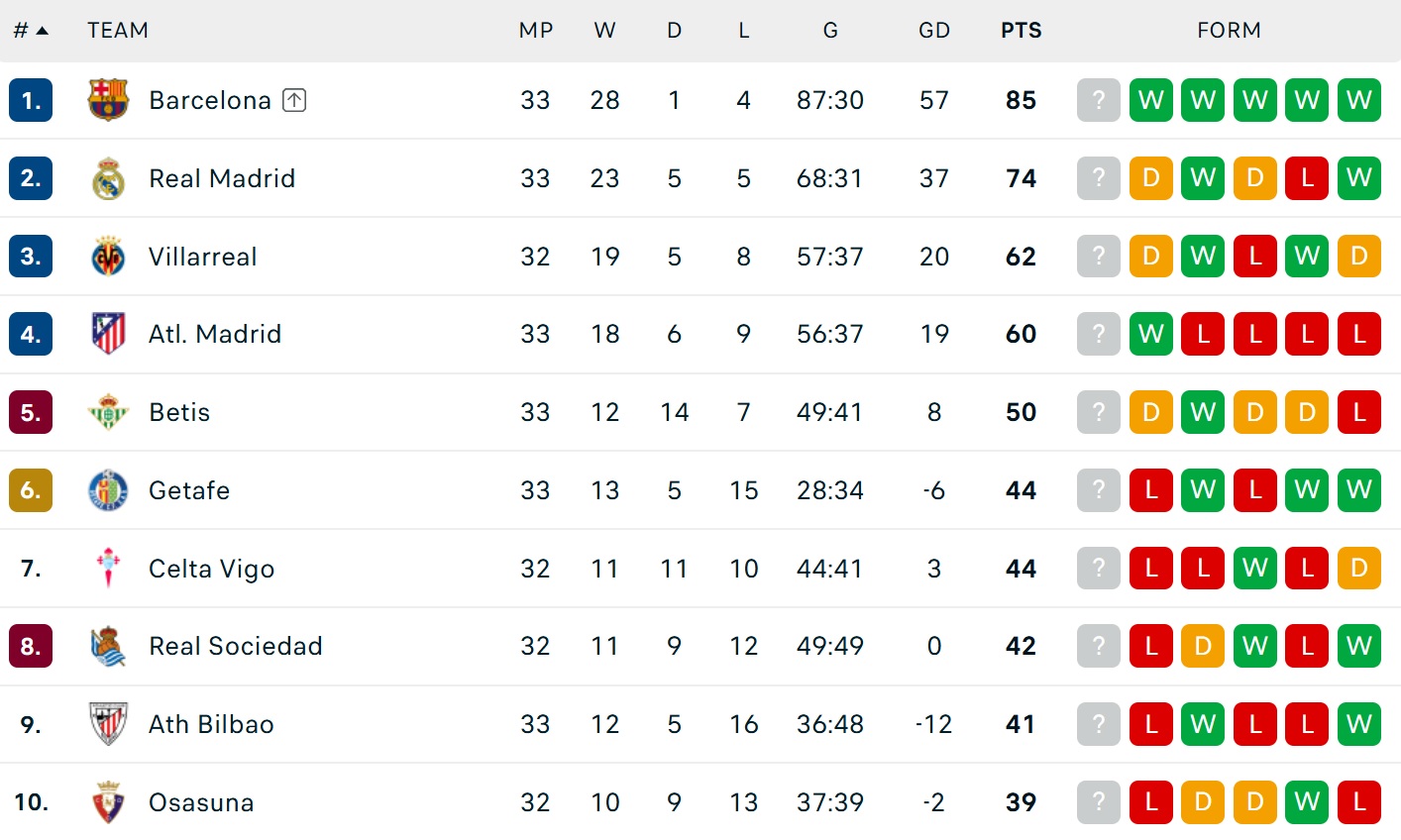Click the promotion arrow icon beside Barcelona
This screenshot has width=1401, height=840.
click(x=294, y=100)
